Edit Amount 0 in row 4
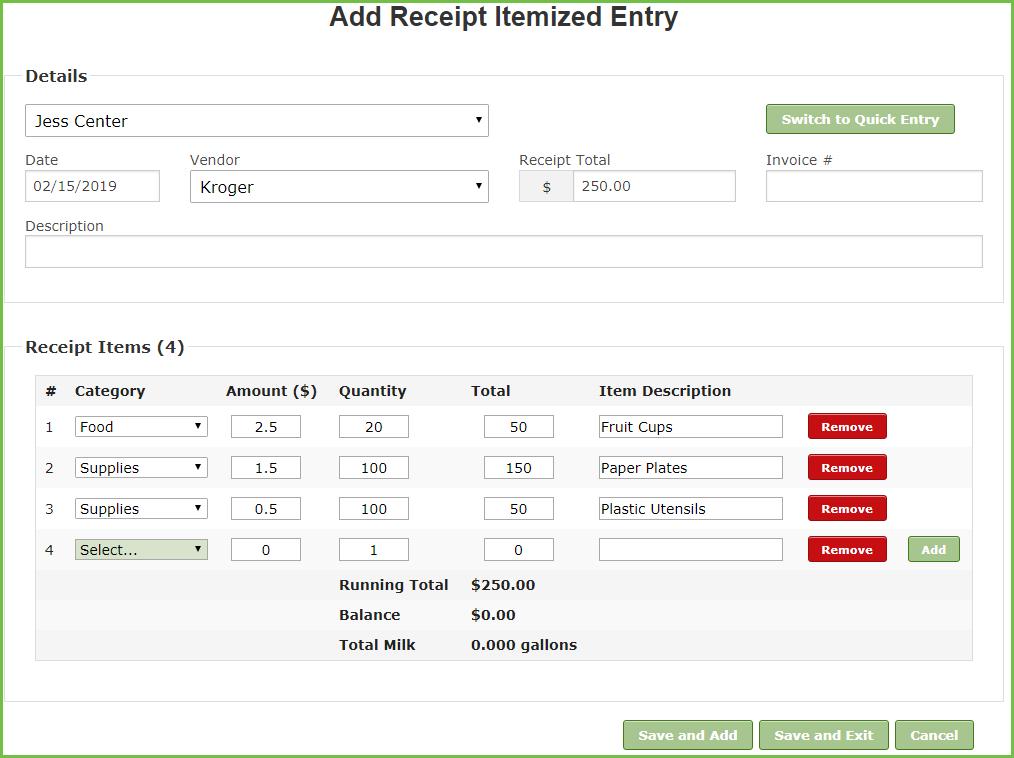1014x758 pixels. coord(266,550)
